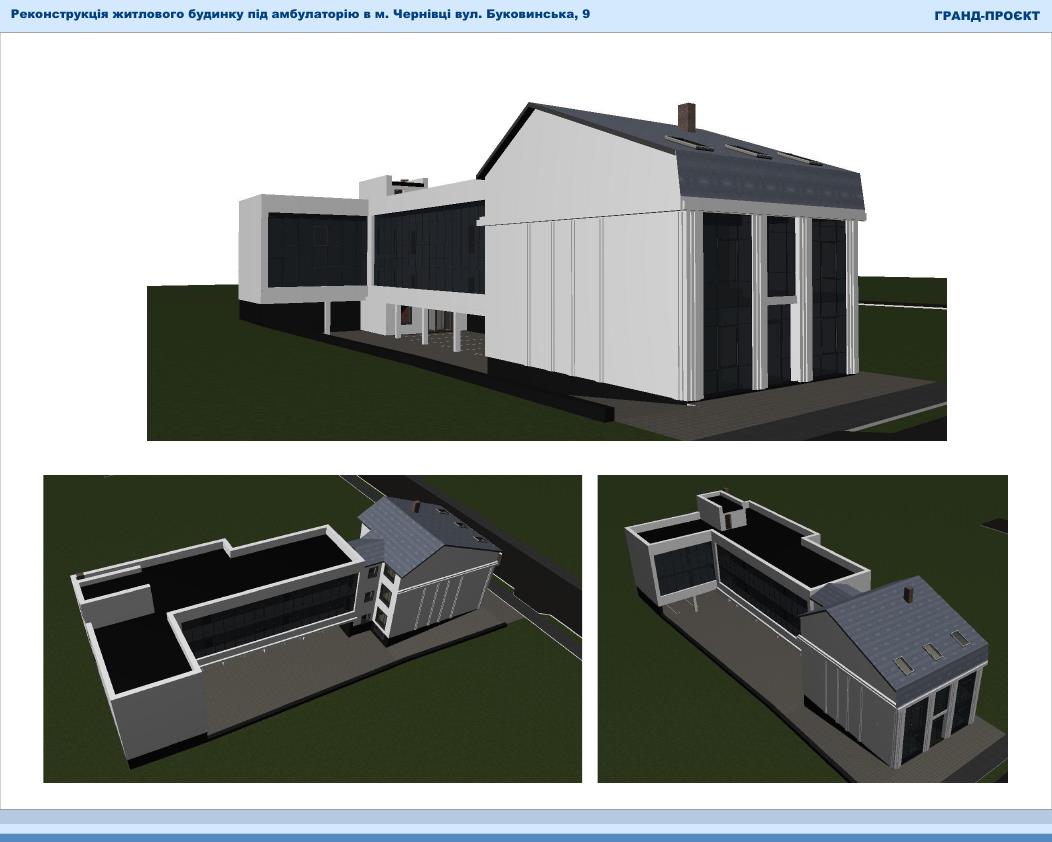Click the brick chimney in the top render
Screen dimensions: 1052x842
[x=686, y=116]
